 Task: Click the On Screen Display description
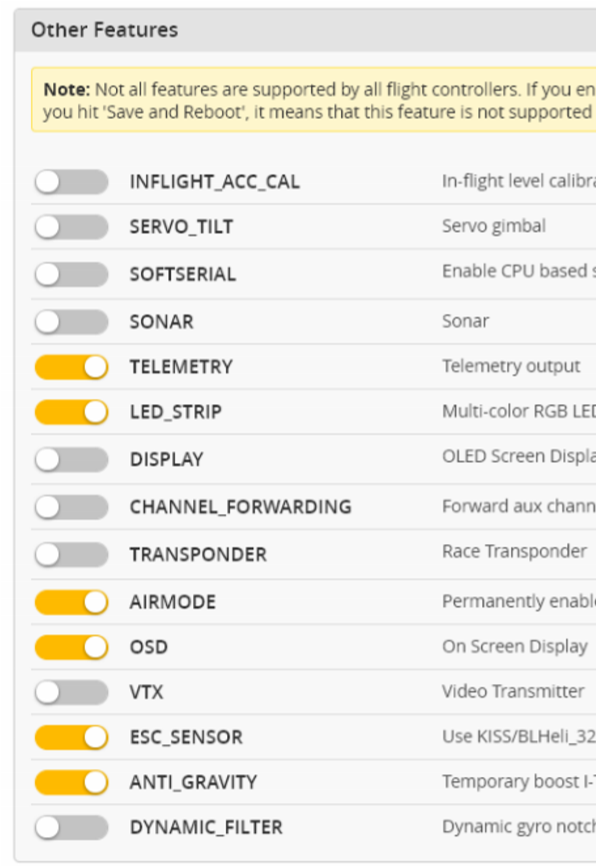click(515, 647)
